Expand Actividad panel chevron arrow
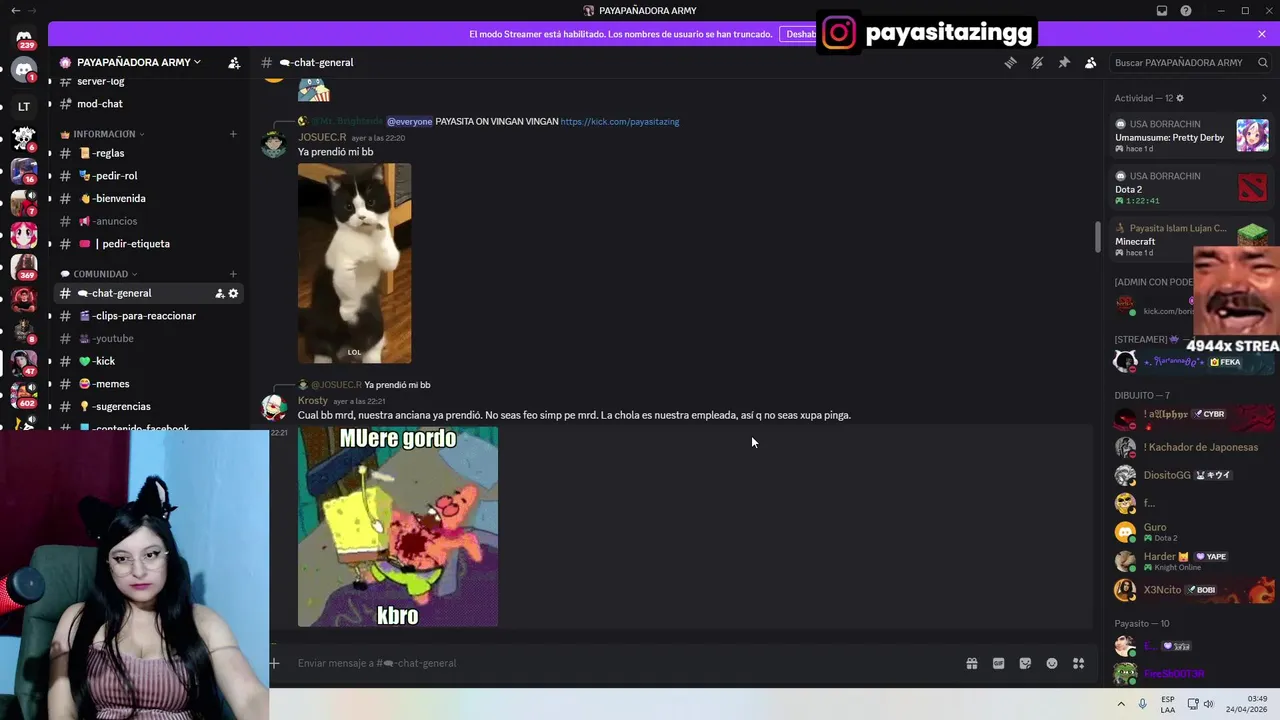The width and height of the screenshot is (1280, 720). coord(1264,98)
